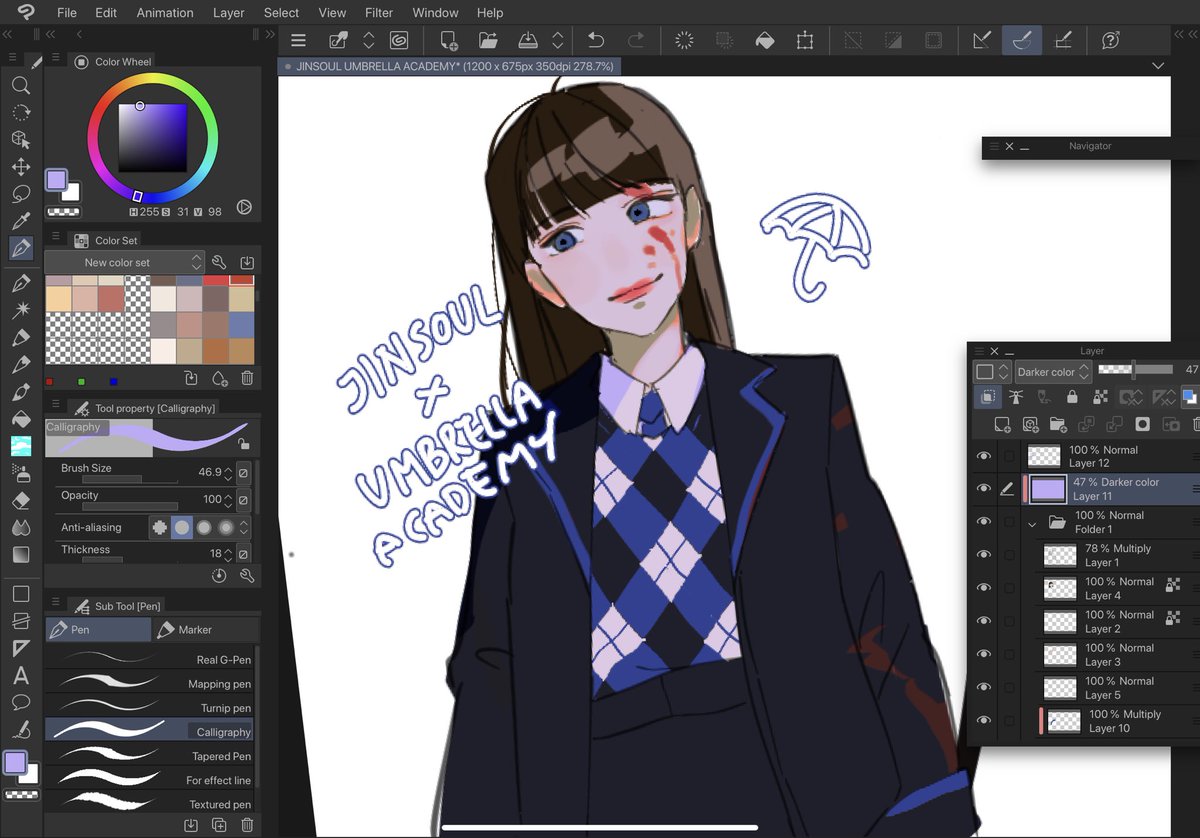1200x838 pixels.
Task: Choose the Tapered Pen sub tool
Action: click(149, 755)
